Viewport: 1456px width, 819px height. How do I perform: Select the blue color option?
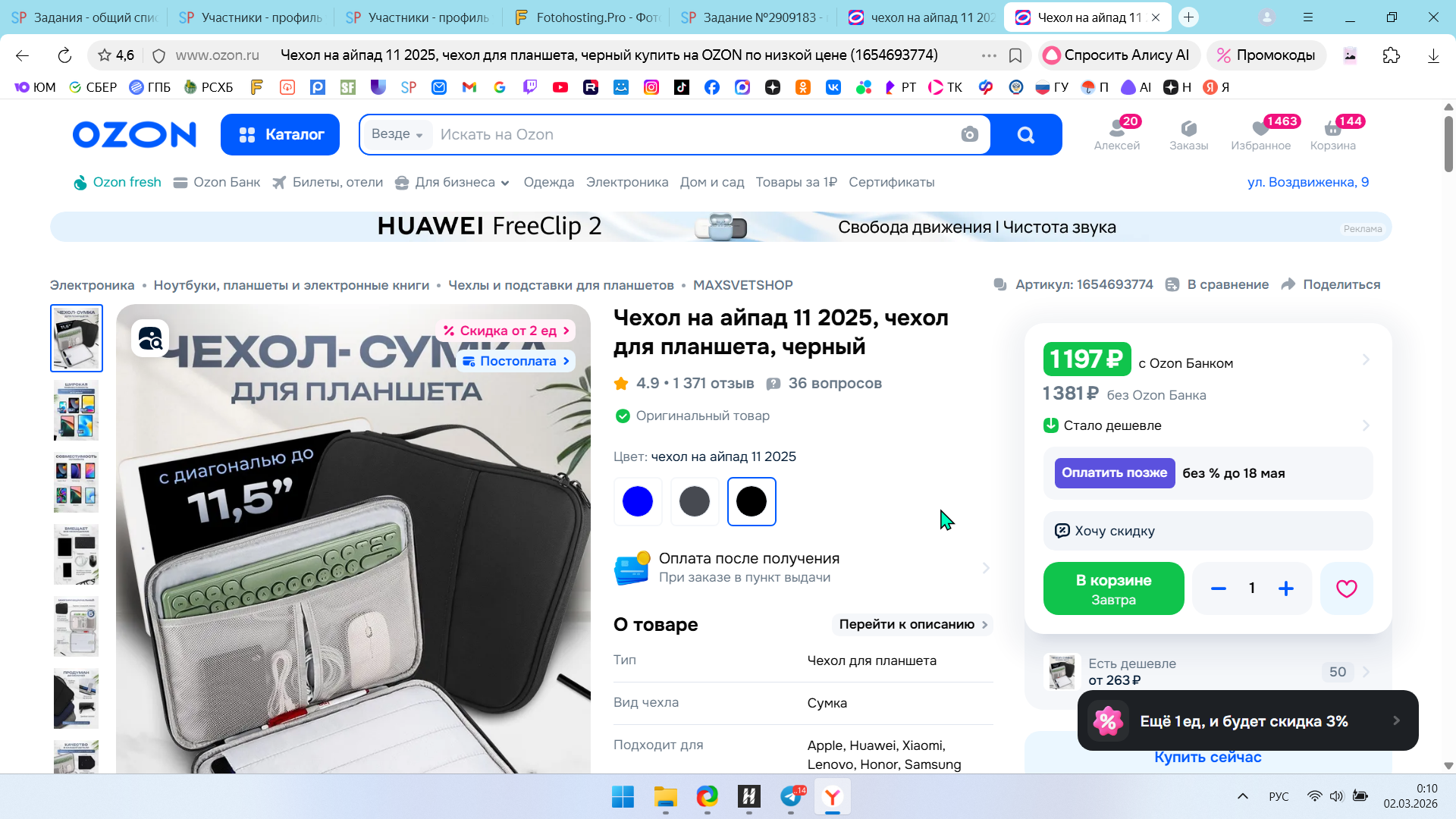pyautogui.click(x=637, y=501)
